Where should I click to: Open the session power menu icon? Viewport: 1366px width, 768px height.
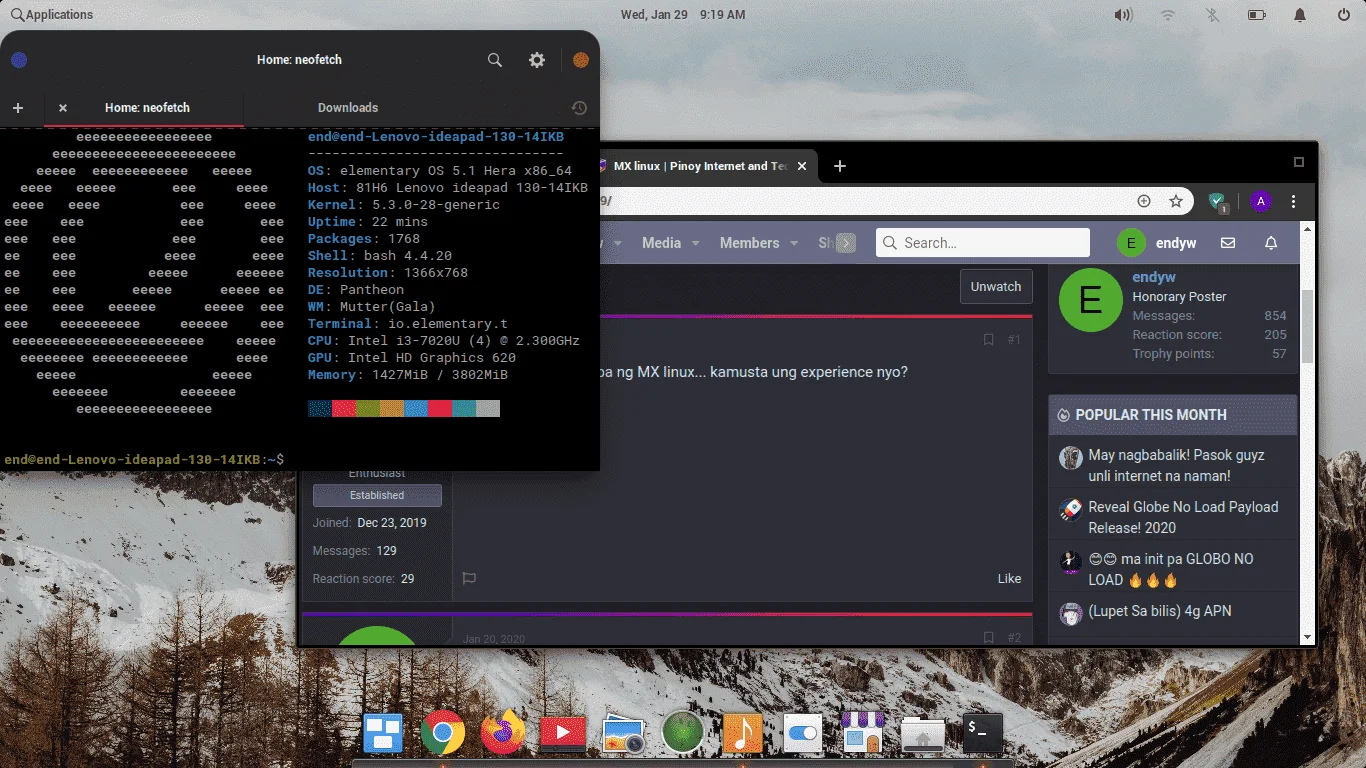1345,15
